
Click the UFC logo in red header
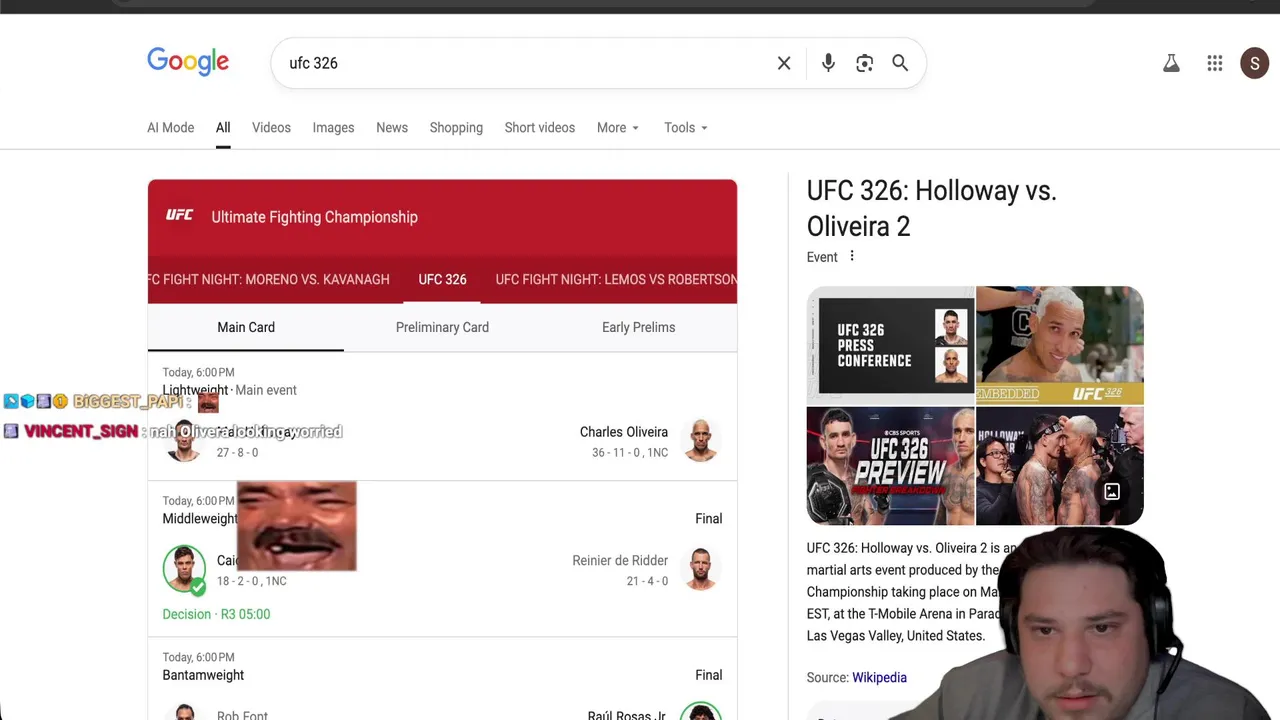[180, 216]
